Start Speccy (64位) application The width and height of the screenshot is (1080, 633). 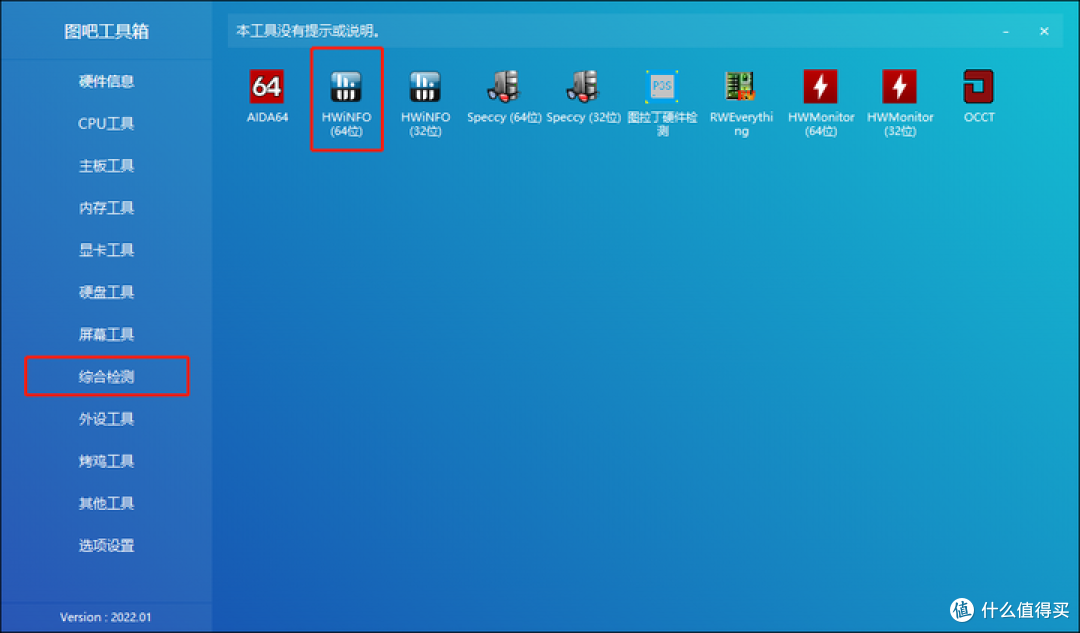tap(504, 96)
